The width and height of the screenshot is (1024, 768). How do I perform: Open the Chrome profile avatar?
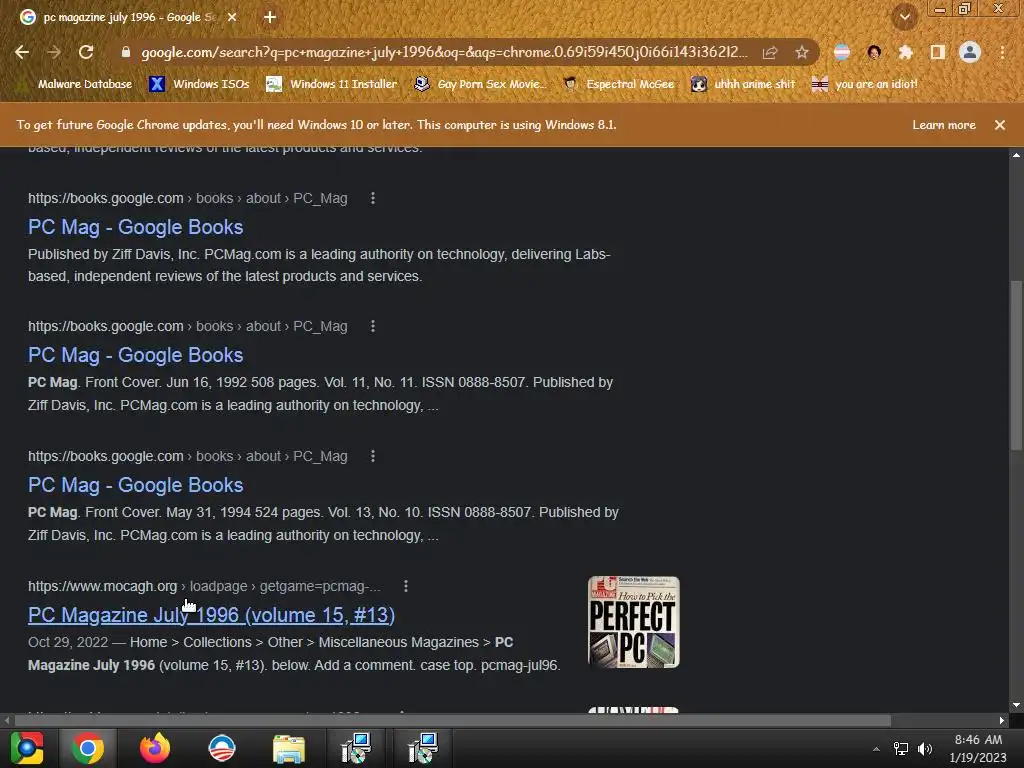[x=970, y=52]
